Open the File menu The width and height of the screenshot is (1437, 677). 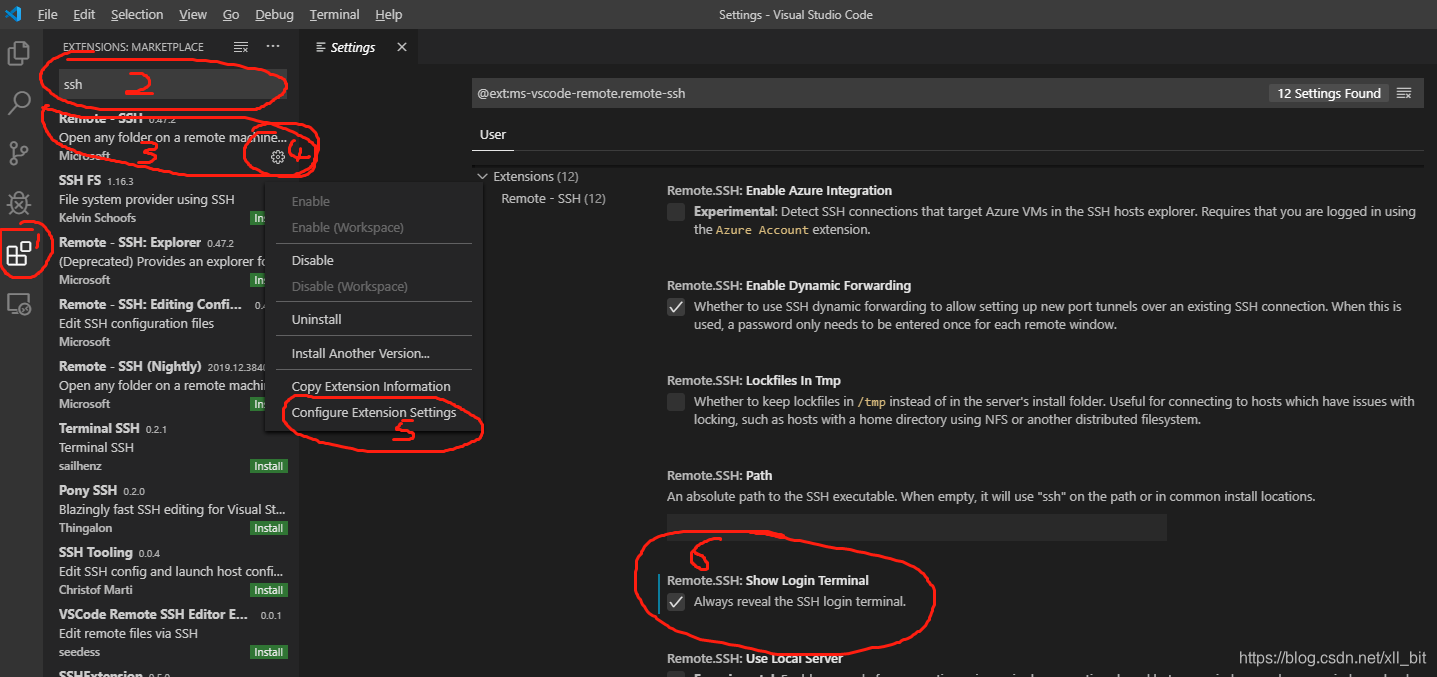tap(47, 14)
